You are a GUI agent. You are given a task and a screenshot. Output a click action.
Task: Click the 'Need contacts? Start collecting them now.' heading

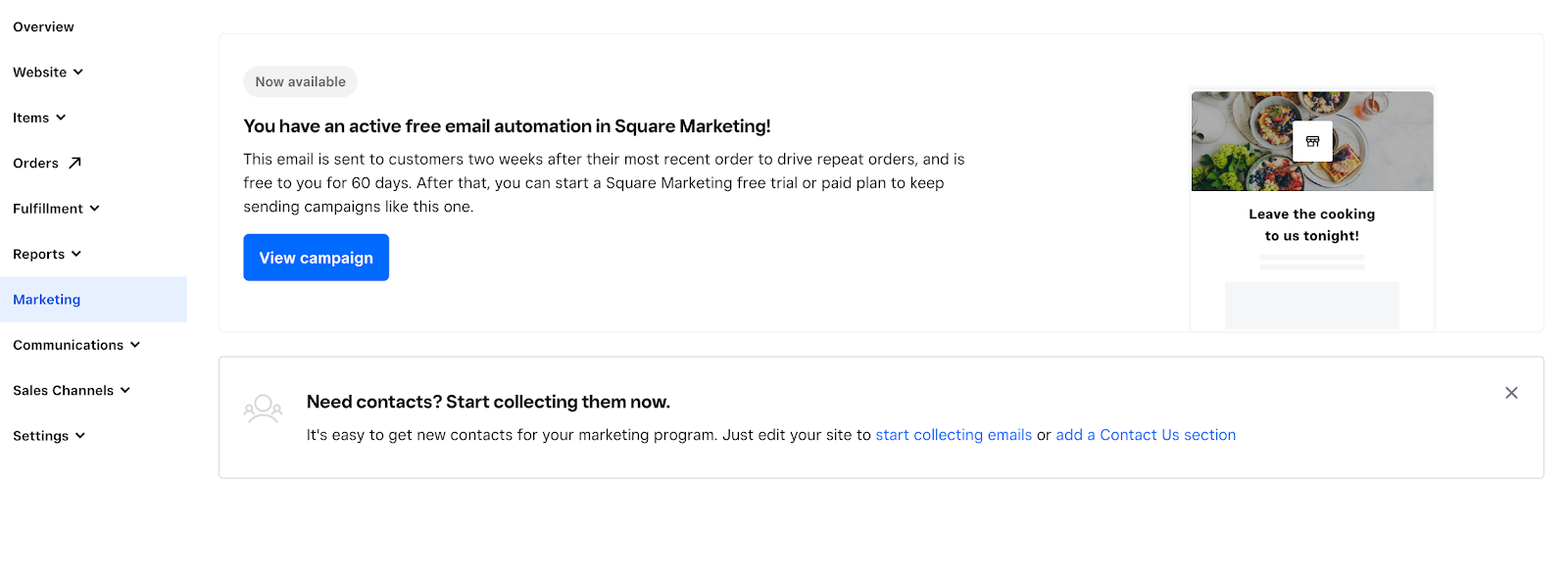point(488,402)
